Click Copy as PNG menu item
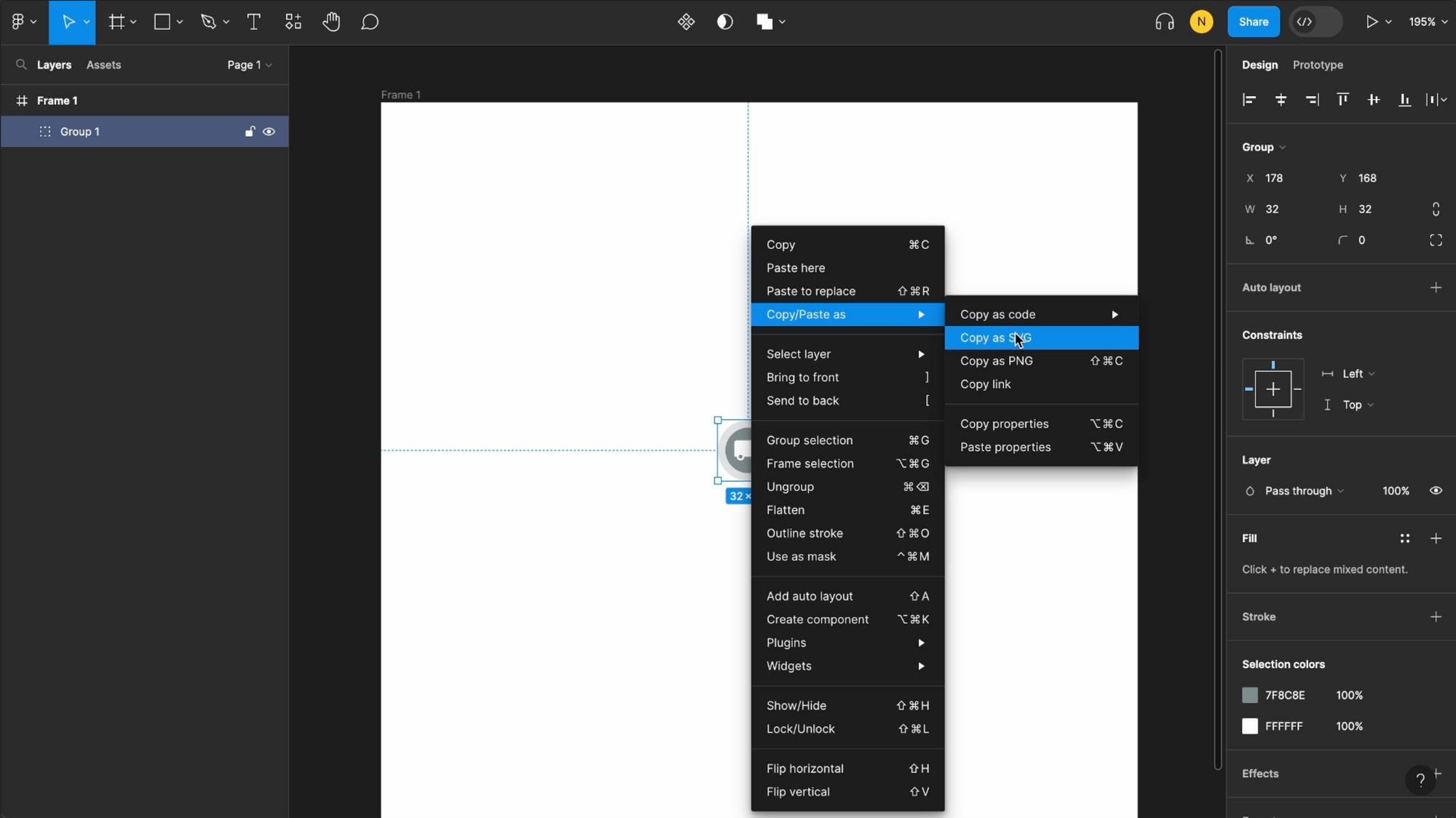The image size is (1456, 818). [x=996, y=361]
